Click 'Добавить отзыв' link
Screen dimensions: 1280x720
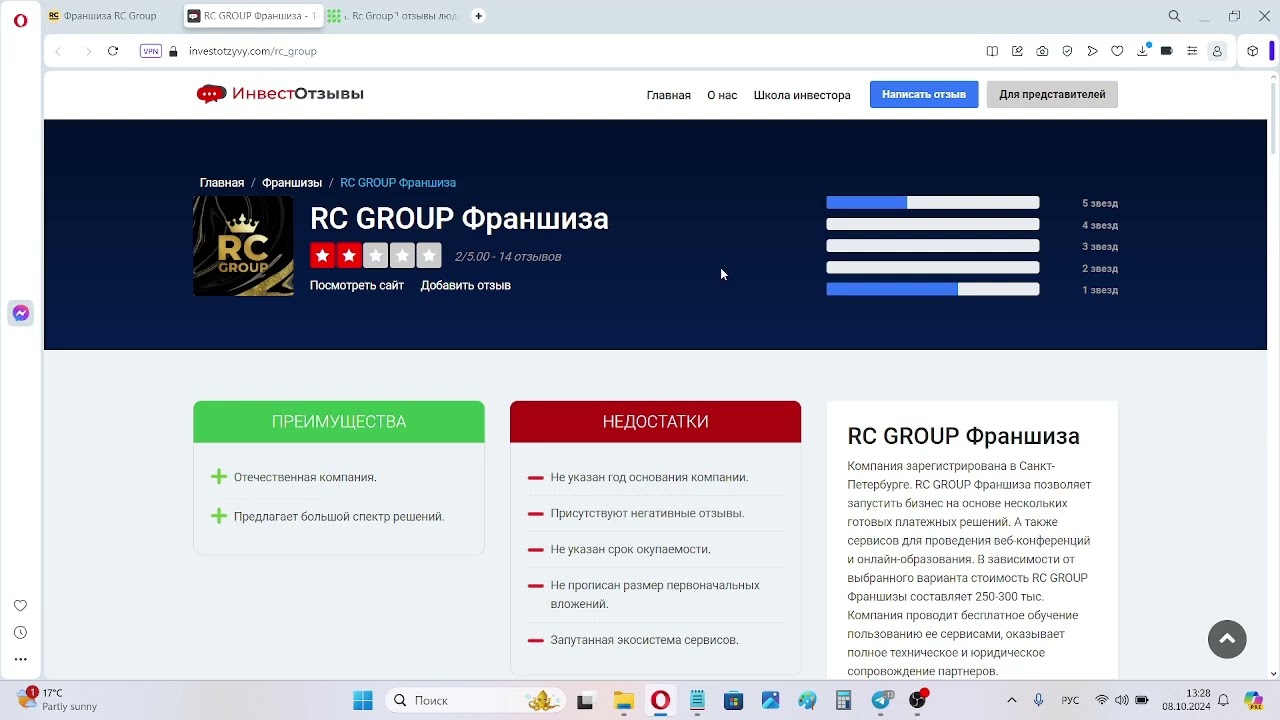click(x=465, y=285)
